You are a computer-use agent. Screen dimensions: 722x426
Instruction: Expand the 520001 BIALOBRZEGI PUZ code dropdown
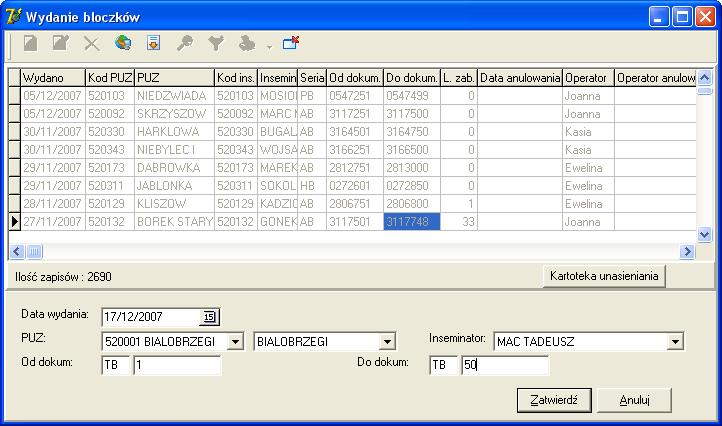[x=235, y=342]
